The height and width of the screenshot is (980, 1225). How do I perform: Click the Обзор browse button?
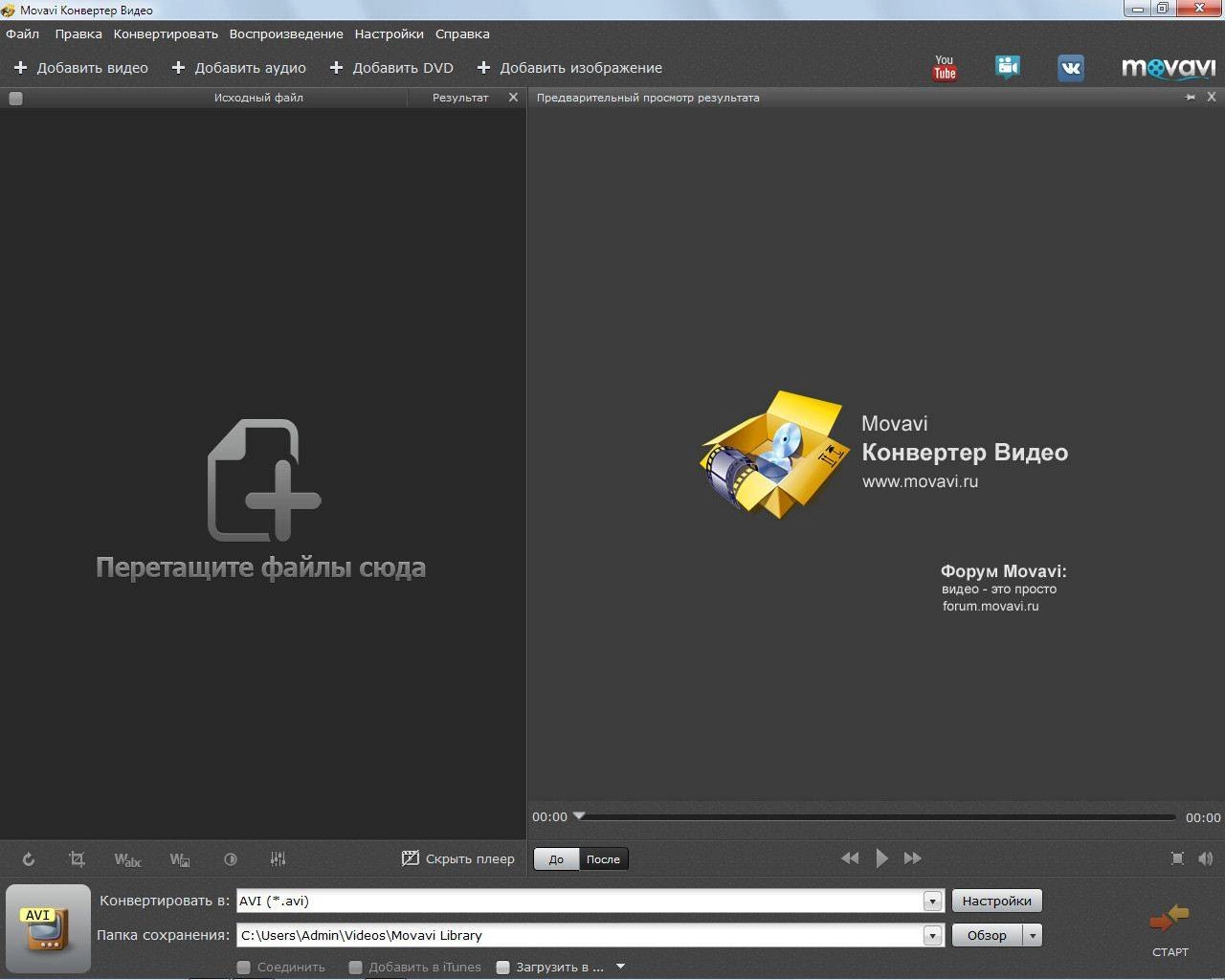987,935
